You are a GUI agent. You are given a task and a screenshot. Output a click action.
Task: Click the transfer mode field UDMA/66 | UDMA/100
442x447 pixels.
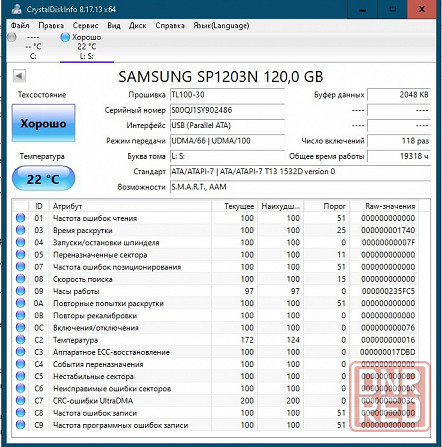[x=227, y=141]
